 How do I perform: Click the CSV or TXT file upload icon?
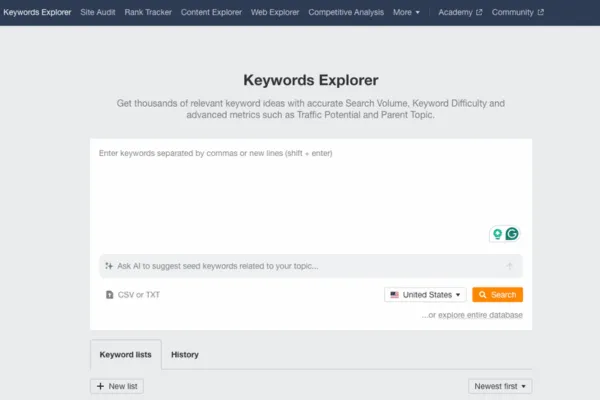(x=109, y=295)
